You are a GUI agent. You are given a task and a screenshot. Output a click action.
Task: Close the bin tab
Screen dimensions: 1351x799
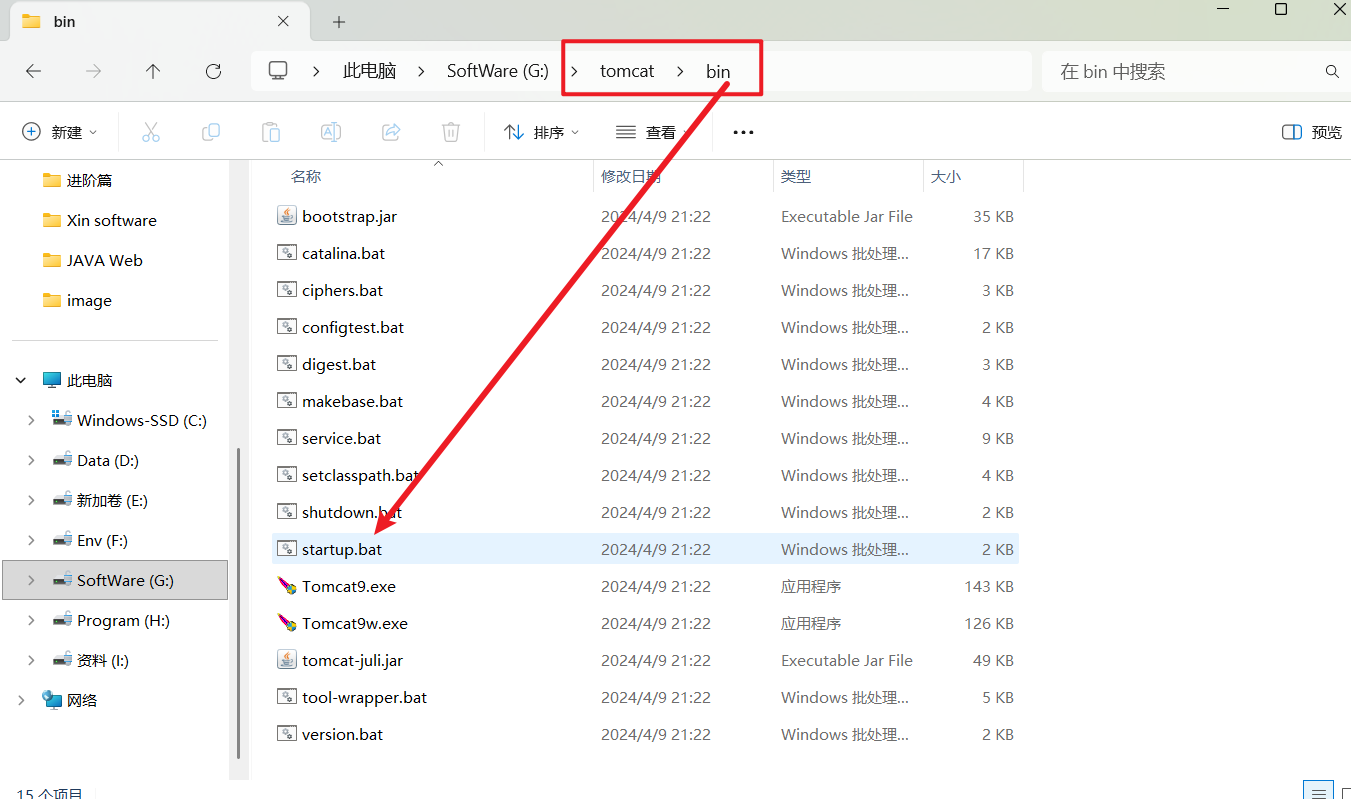click(x=284, y=21)
